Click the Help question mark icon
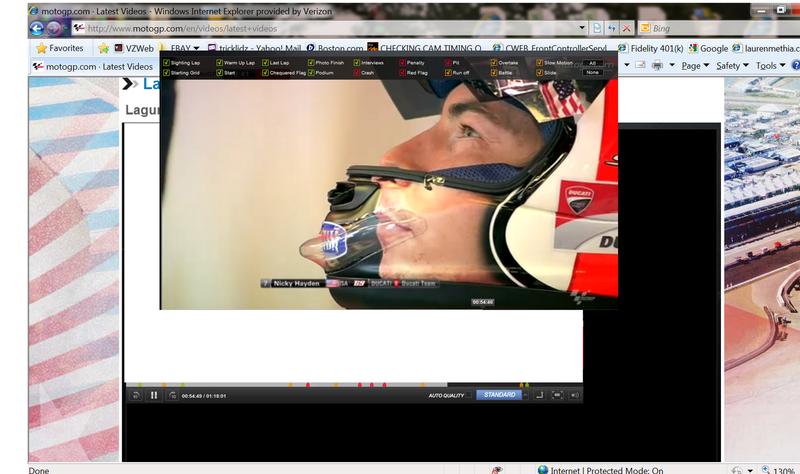Screen dimensions: 800x474 pyautogui.click(x=795, y=65)
